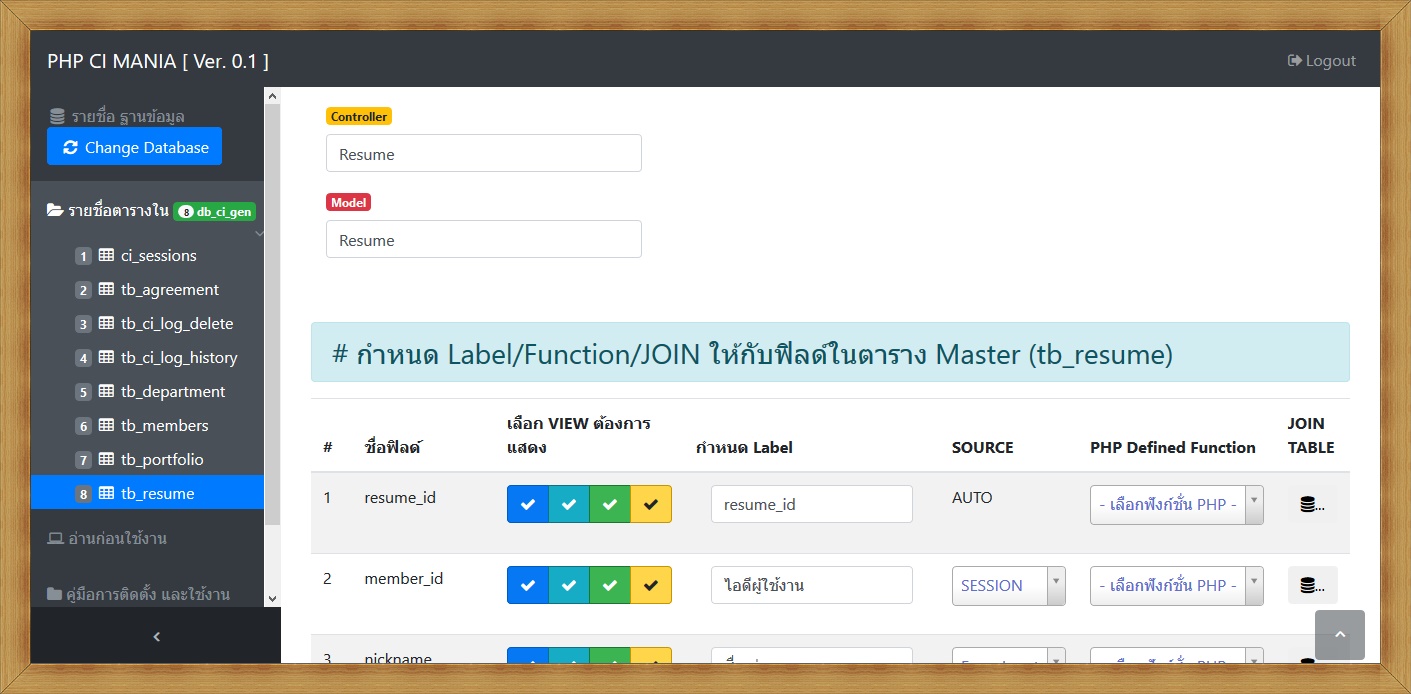Click the laptop icon beside อ่านก่อนใช้งาน
This screenshot has width=1411, height=694.
point(56,538)
